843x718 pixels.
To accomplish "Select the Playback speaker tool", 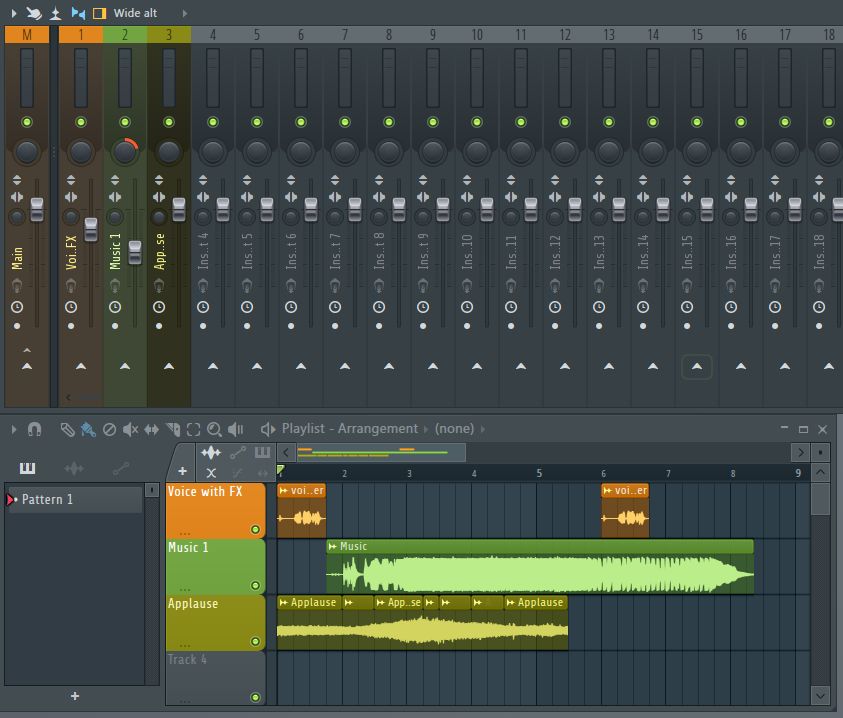I will [x=235, y=429].
